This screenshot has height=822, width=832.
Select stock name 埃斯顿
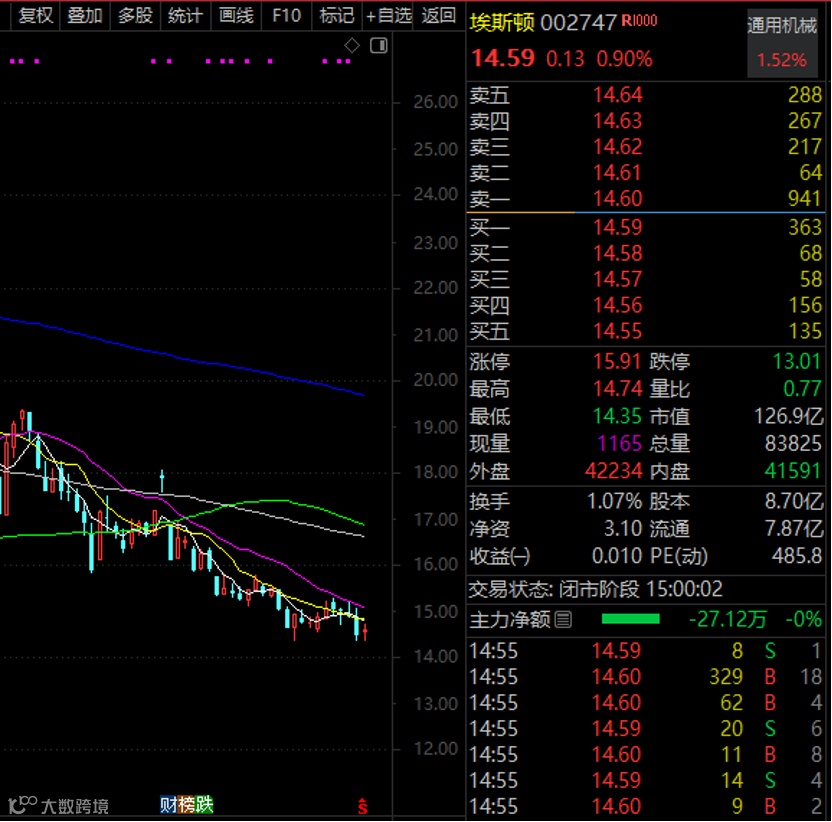click(502, 23)
